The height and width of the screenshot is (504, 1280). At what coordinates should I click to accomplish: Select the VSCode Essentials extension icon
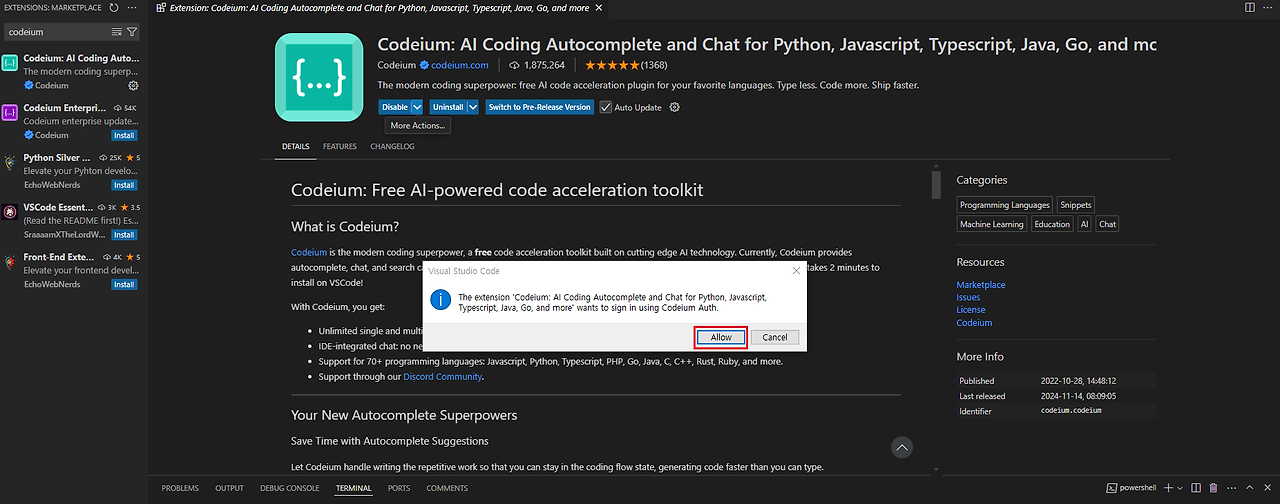[x=9, y=212]
